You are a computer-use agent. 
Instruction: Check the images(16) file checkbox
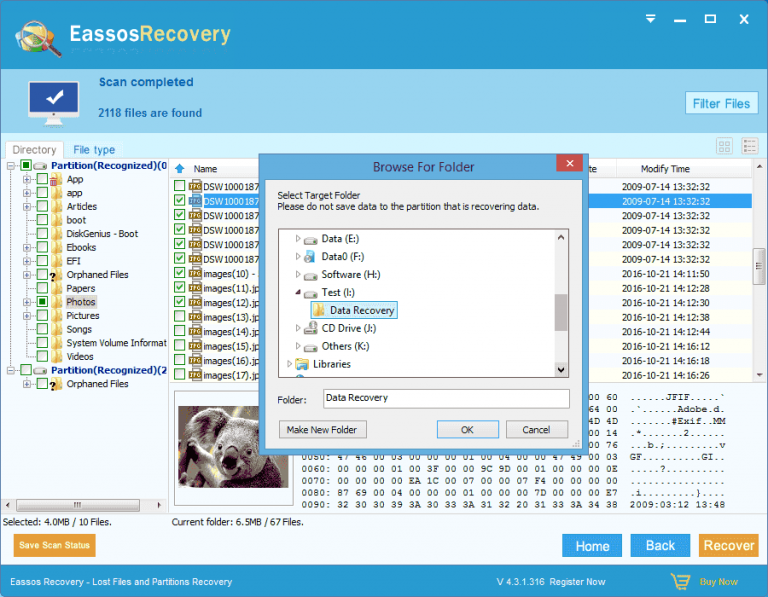(180, 360)
